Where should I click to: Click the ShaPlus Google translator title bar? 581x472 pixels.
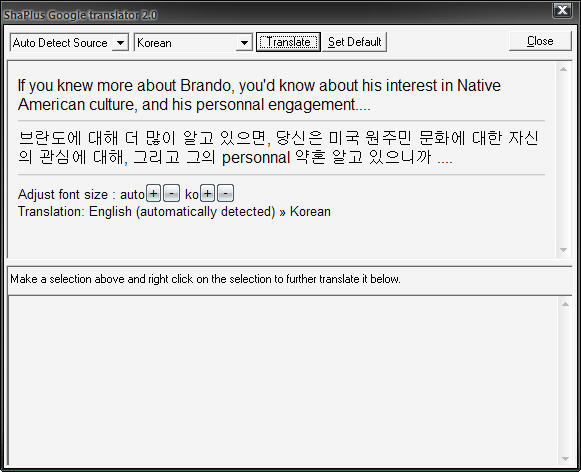coord(278,14)
